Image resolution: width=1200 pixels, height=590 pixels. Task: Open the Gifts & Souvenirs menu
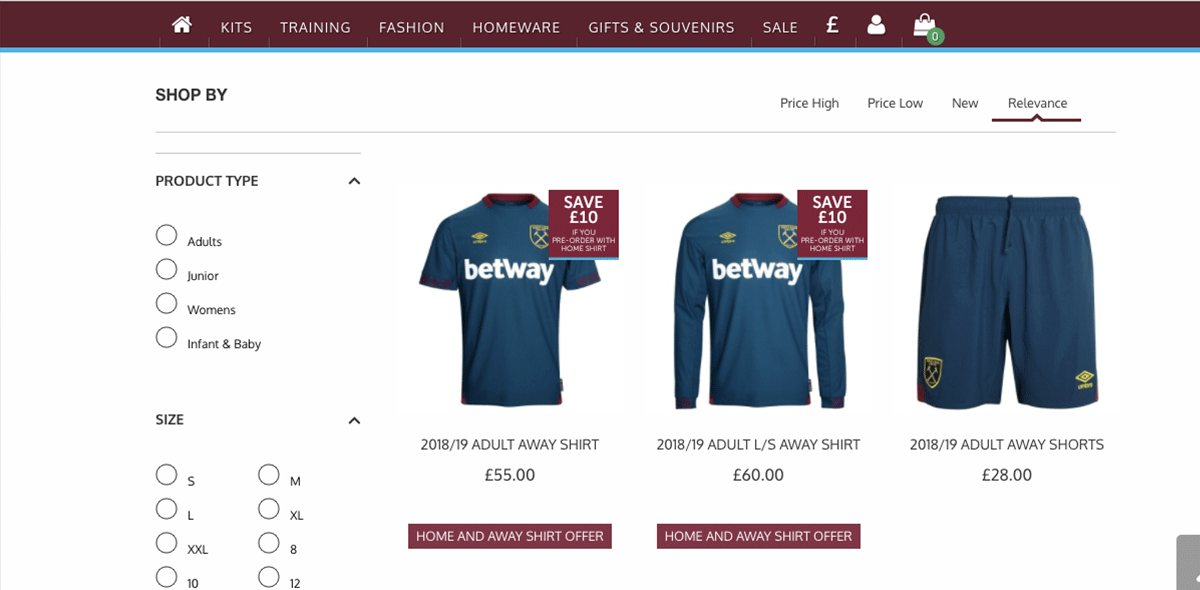[661, 27]
